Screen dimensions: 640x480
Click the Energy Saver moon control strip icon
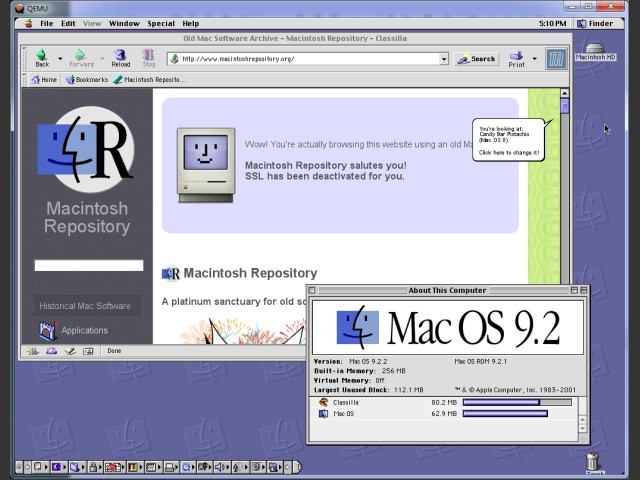tap(56, 467)
